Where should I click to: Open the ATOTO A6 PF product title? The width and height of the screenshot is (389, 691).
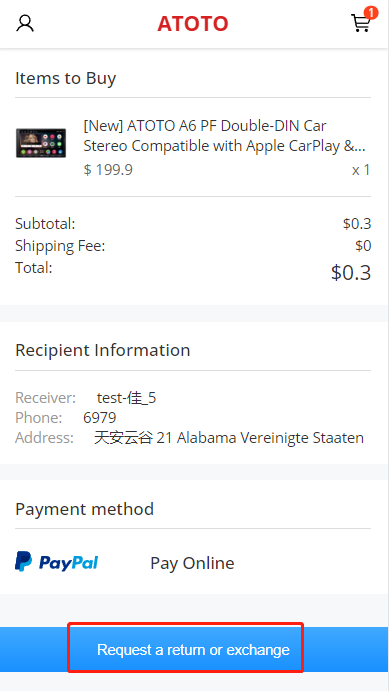coord(225,136)
